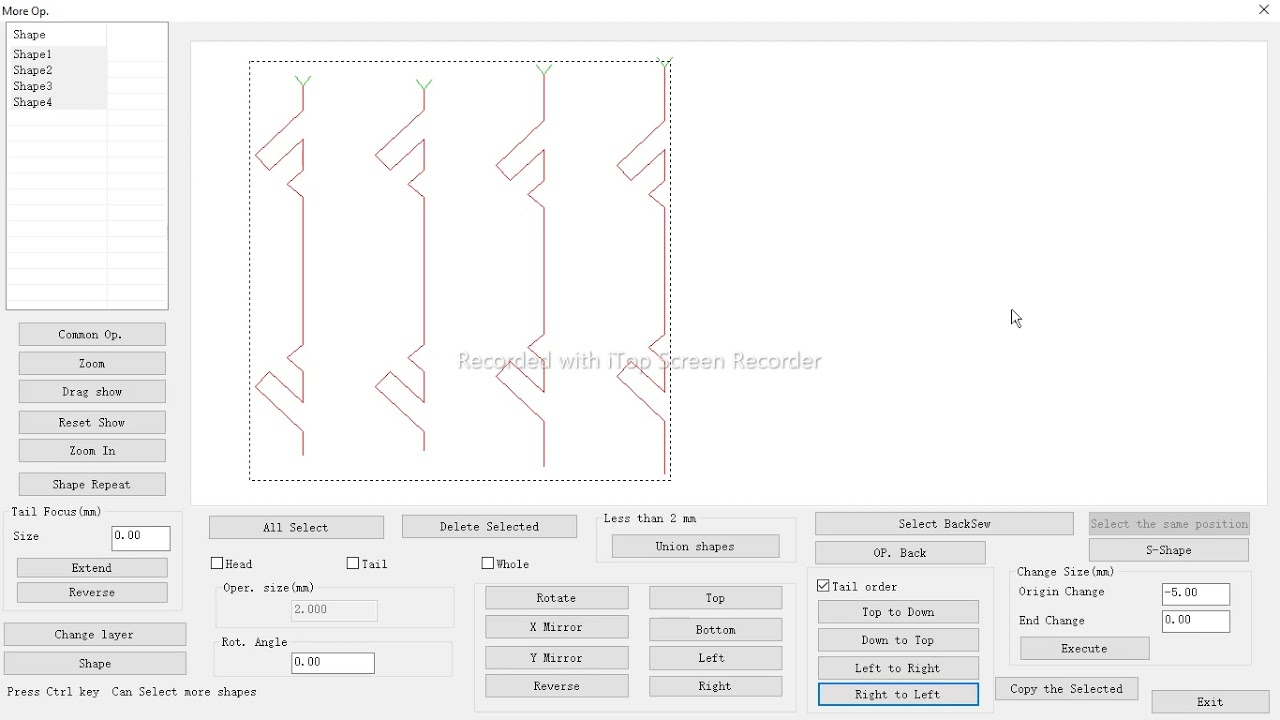Click Select BackSew button
Viewport: 1280px width, 720px height.
click(x=944, y=524)
